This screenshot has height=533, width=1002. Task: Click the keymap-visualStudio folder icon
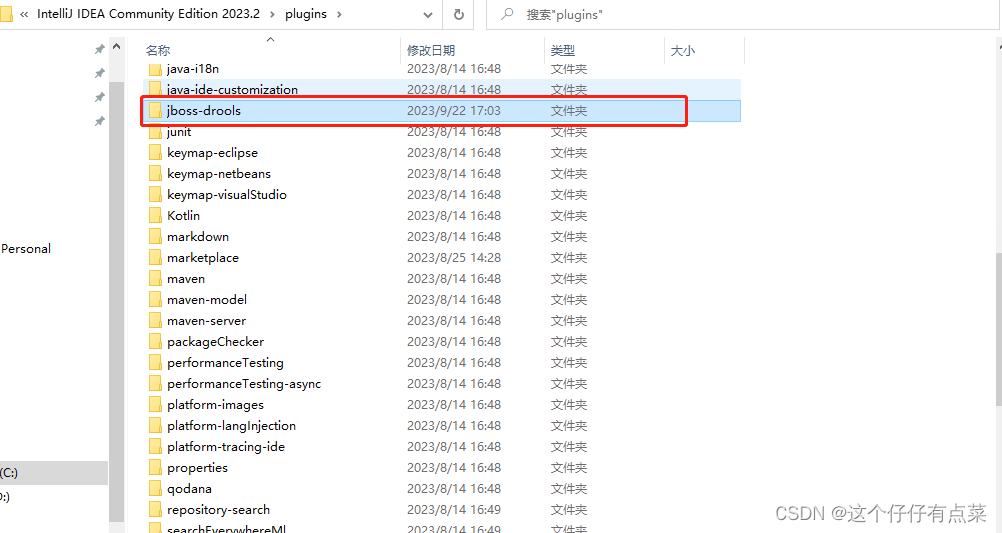(155, 195)
